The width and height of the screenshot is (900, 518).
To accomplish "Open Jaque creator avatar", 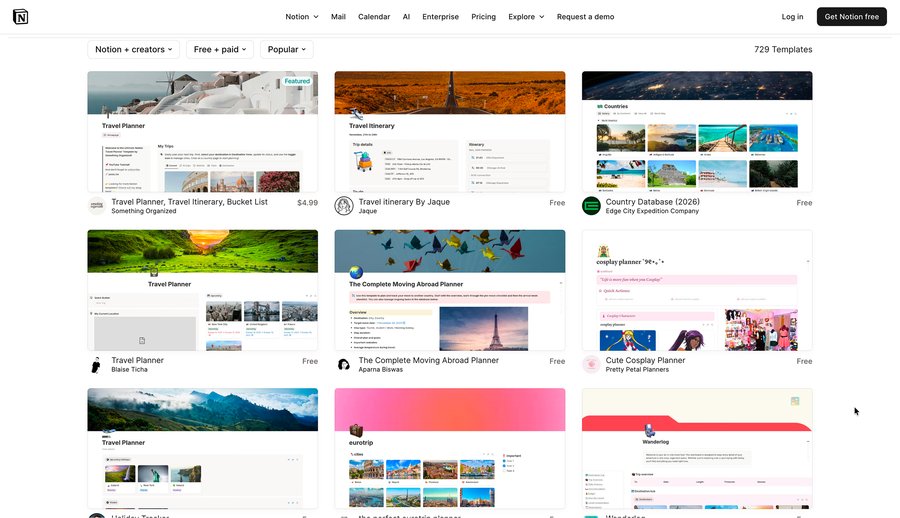I will pos(344,206).
